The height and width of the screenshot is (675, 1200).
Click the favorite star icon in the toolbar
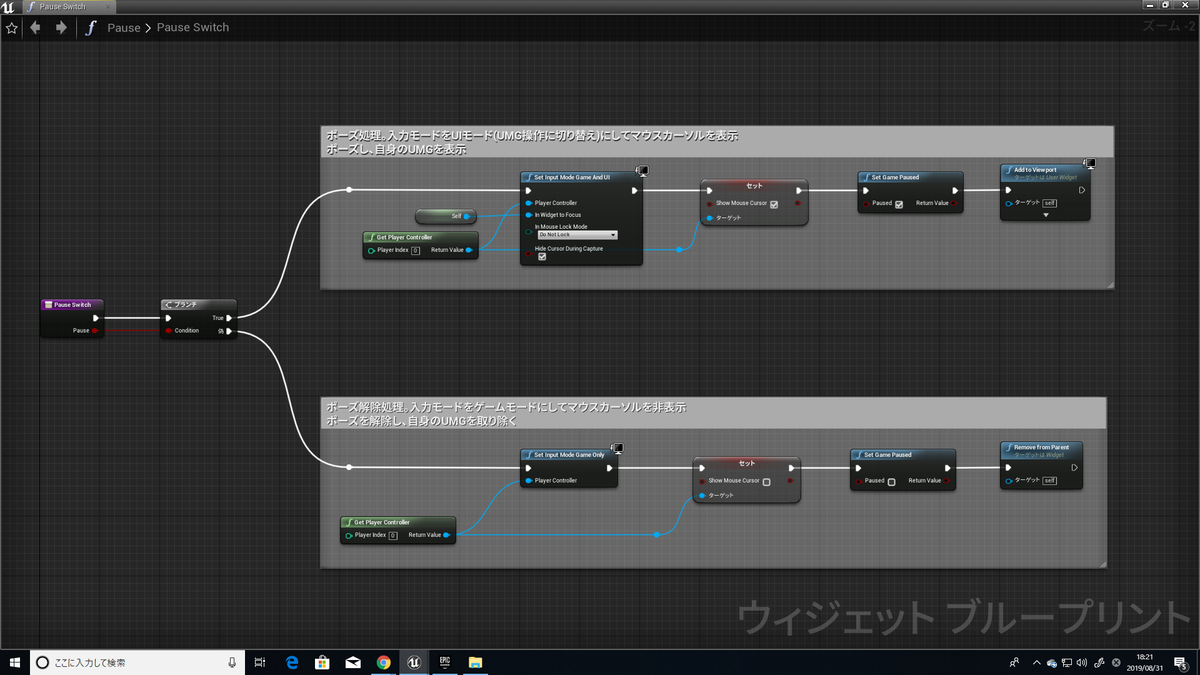click(12, 27)
